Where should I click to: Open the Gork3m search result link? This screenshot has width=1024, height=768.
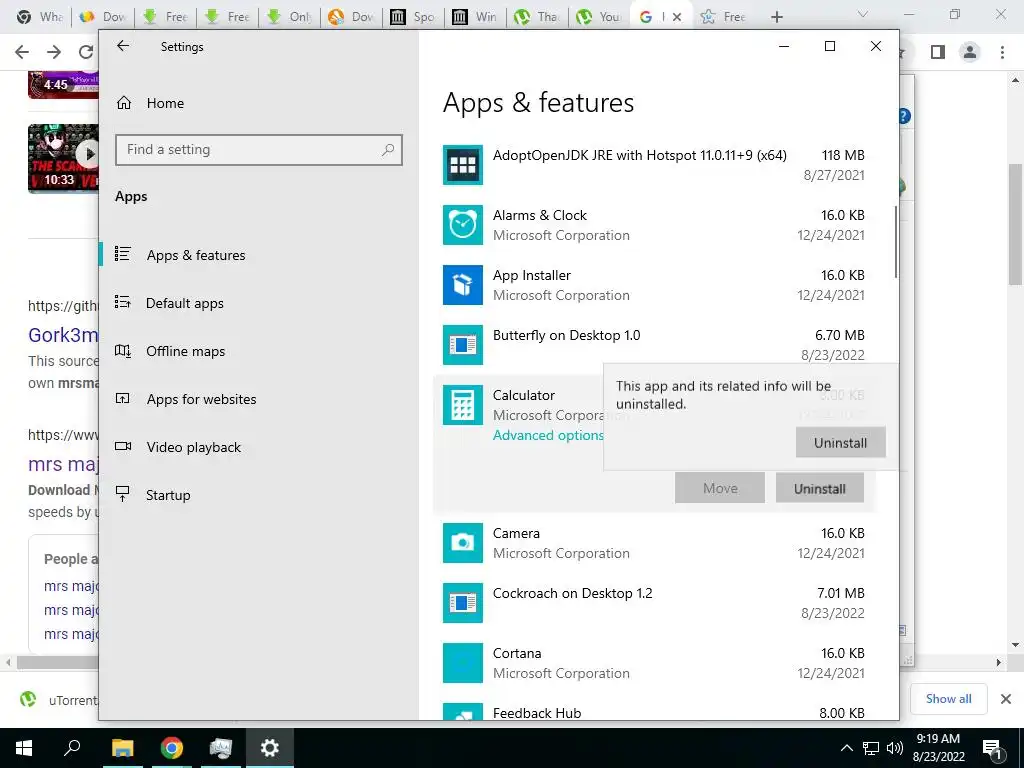click(x=63, y=335)
